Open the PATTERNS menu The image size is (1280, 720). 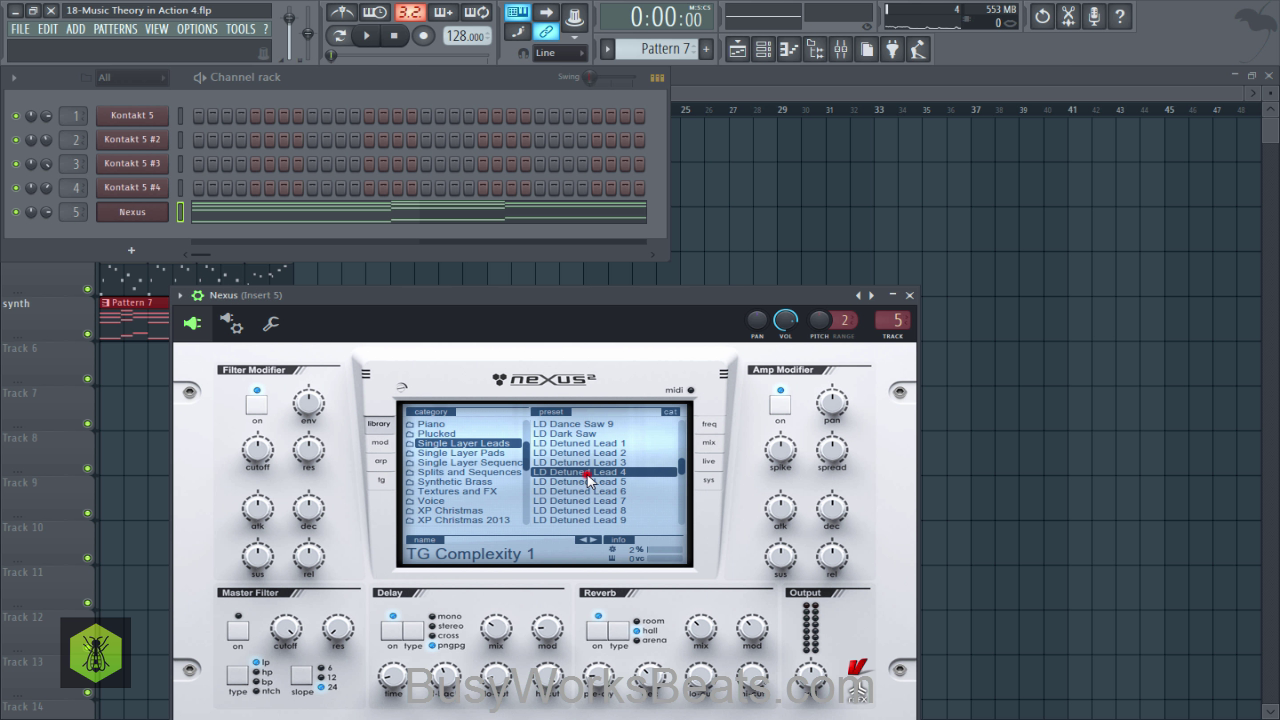(x=115, y=29)
